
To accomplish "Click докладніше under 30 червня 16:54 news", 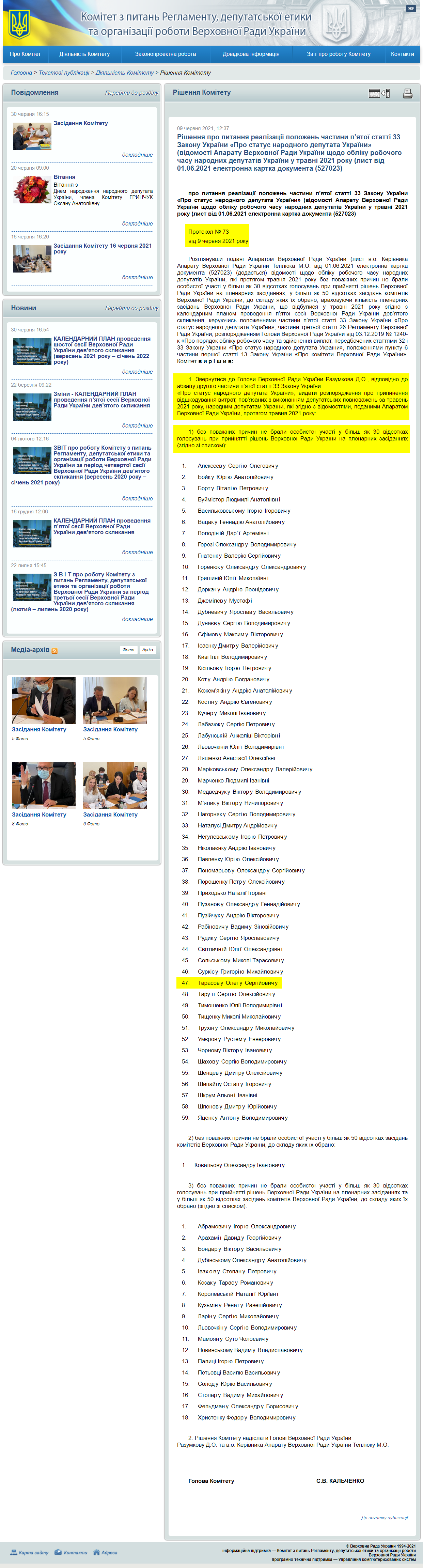I will (x=138, y=371).
